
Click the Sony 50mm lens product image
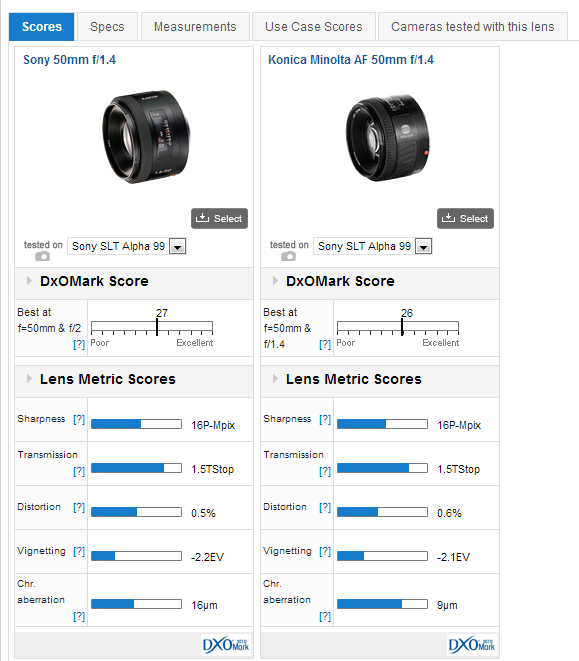coord(146,137)
